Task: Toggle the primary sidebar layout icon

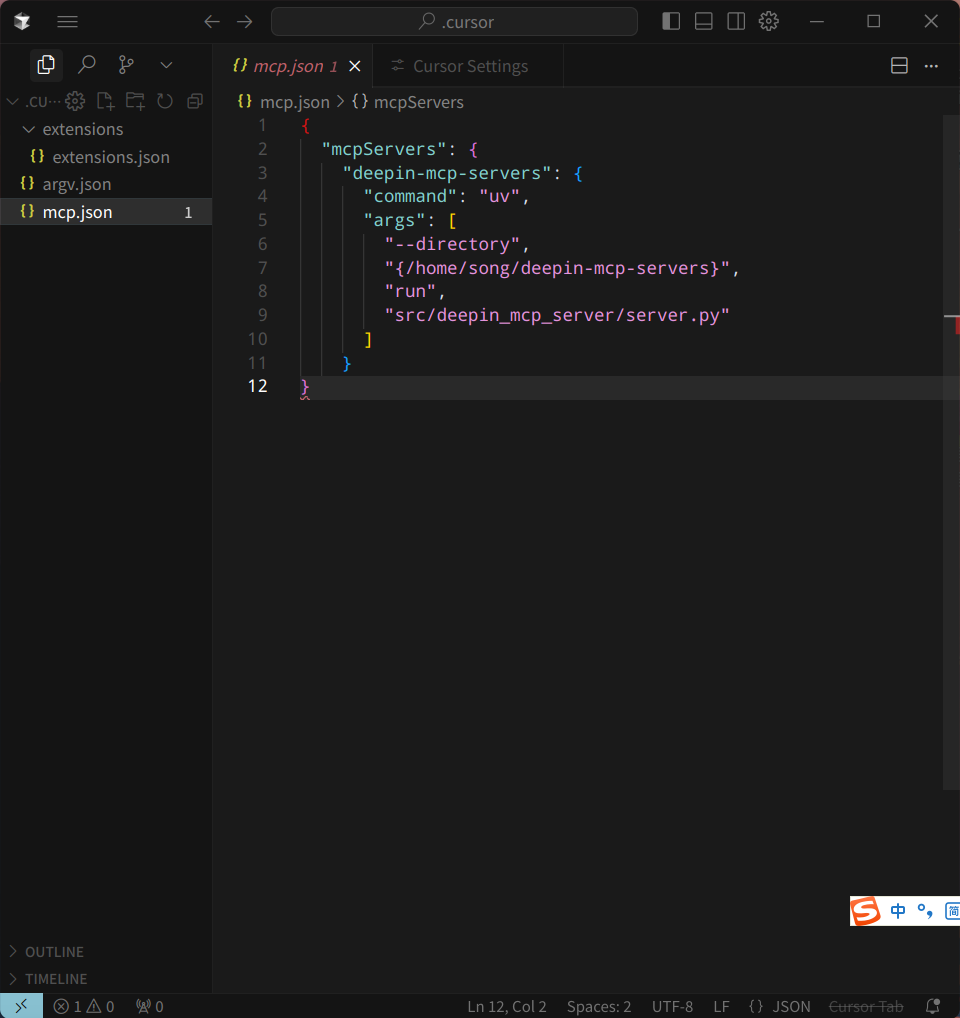Action: pos(671,21)
